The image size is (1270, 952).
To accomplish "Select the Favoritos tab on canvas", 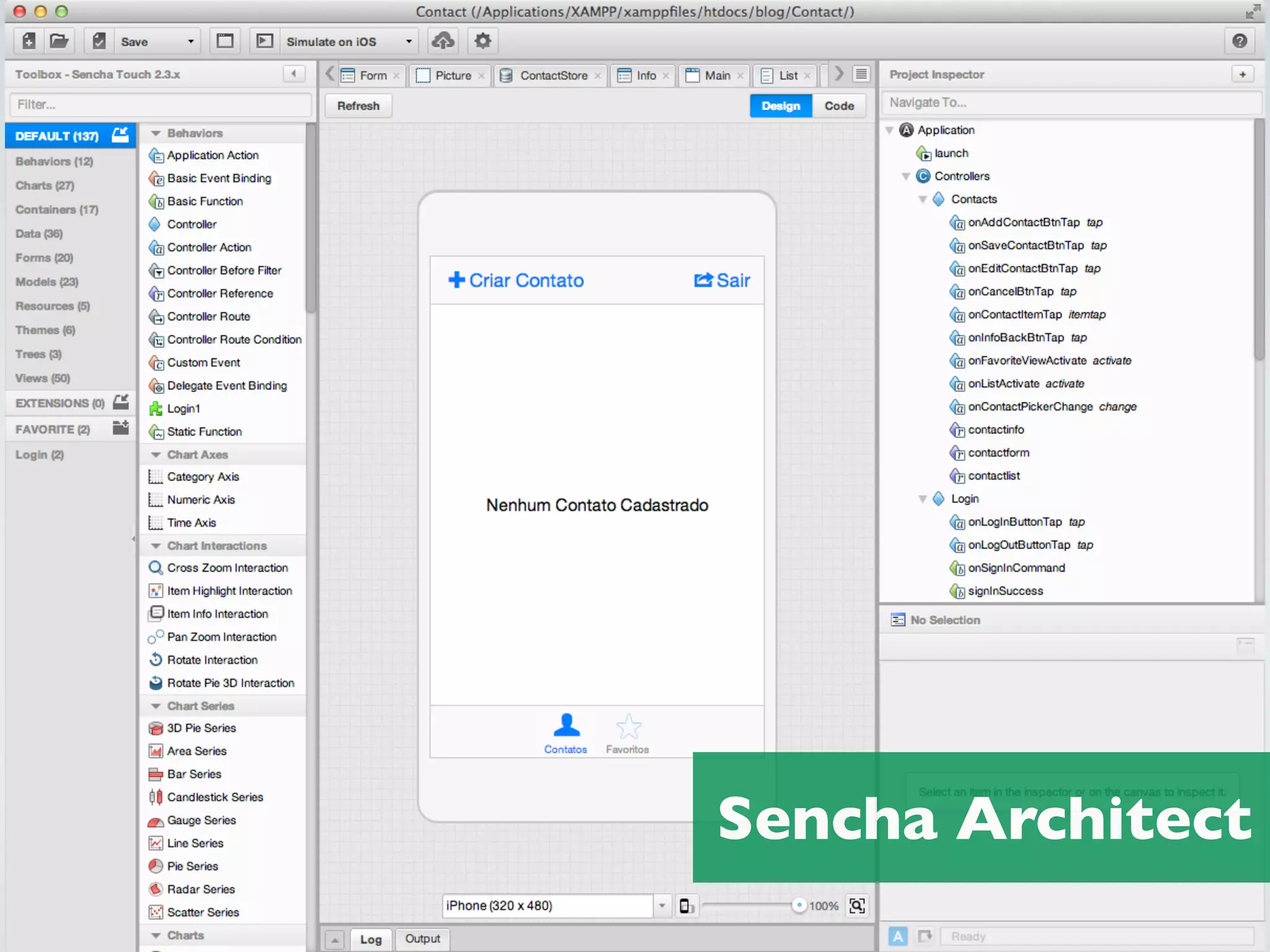I will [x=628, y=734].
